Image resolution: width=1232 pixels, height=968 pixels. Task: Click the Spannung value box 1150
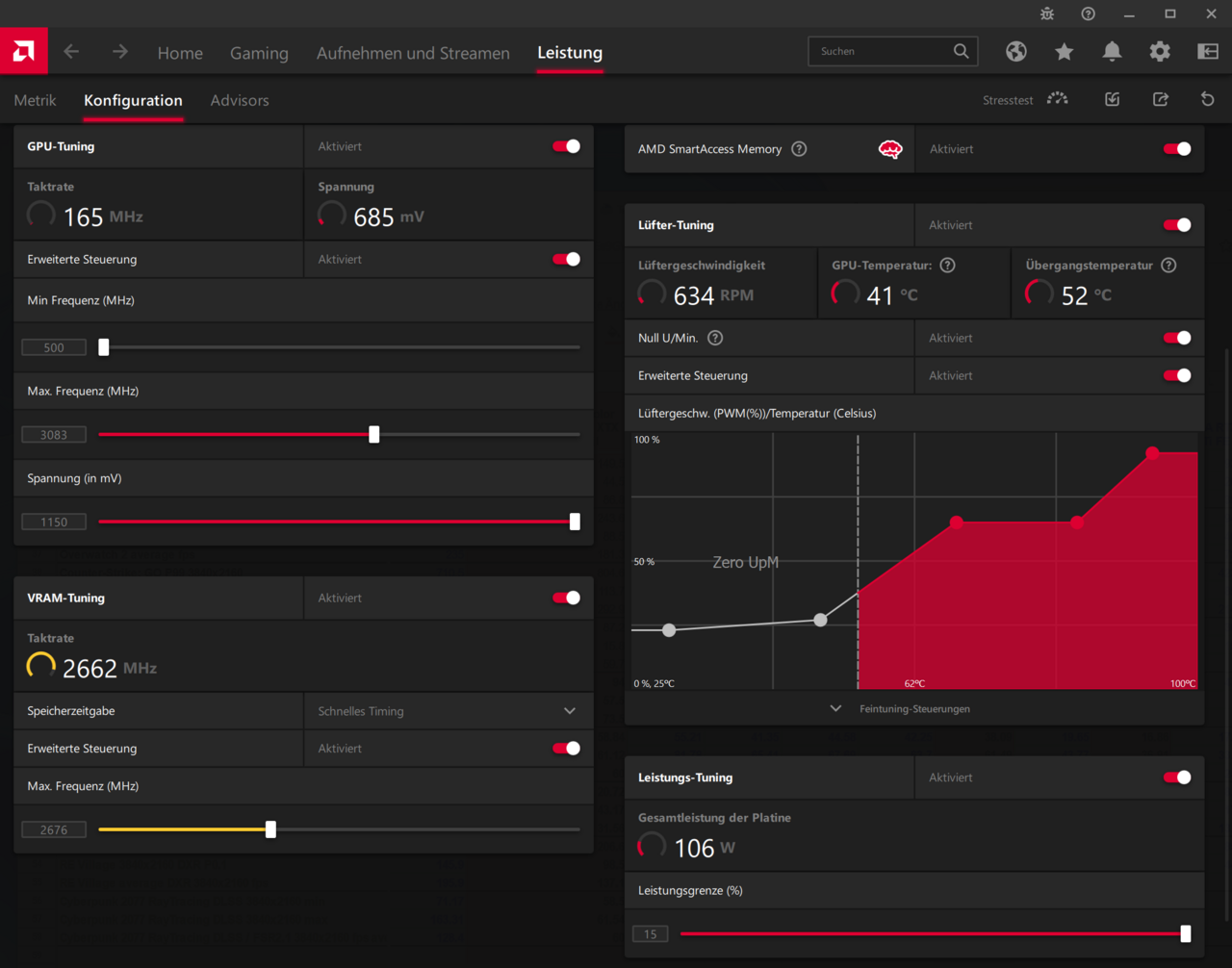point(54,522)
